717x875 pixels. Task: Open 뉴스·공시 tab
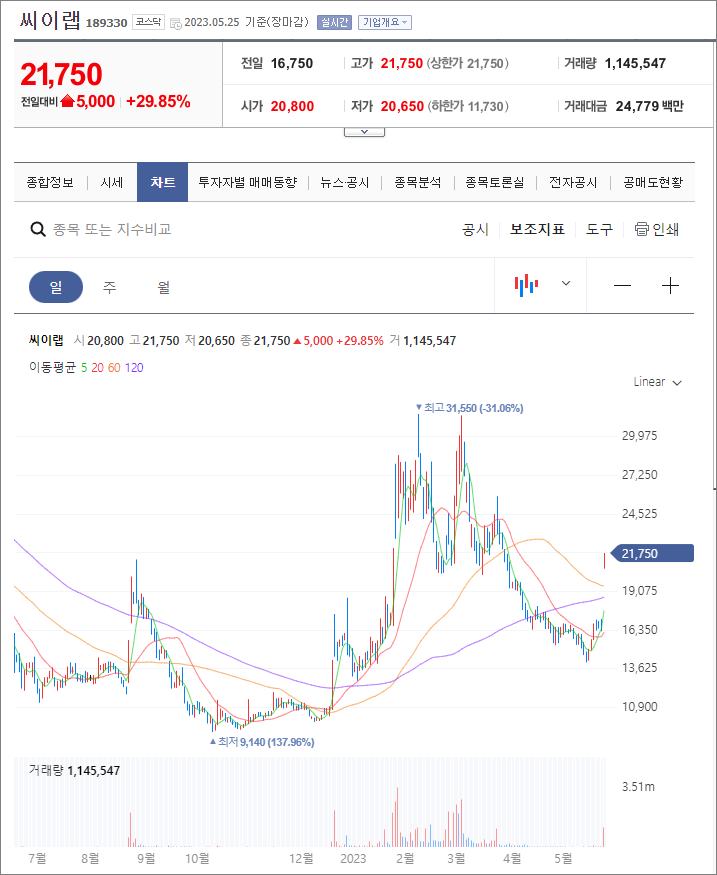[x=344, y=182]
